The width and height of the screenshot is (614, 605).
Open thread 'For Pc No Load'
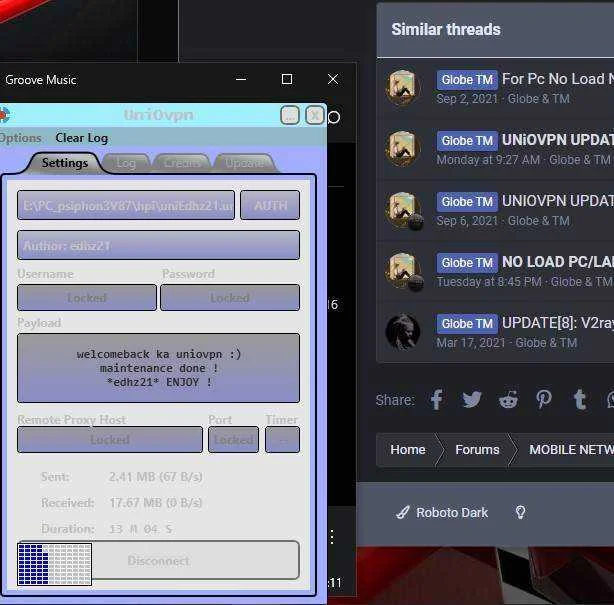pos(558,79)
